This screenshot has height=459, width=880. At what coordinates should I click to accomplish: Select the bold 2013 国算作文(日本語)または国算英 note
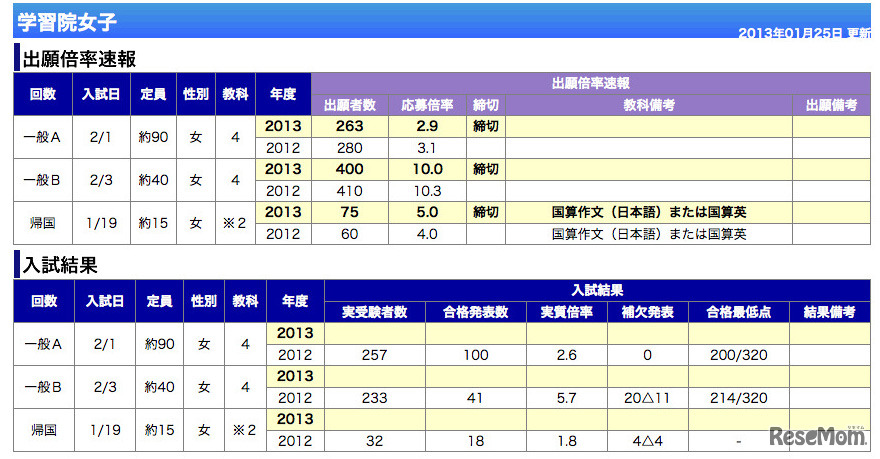pyautogui.click(x=649, y=212)
